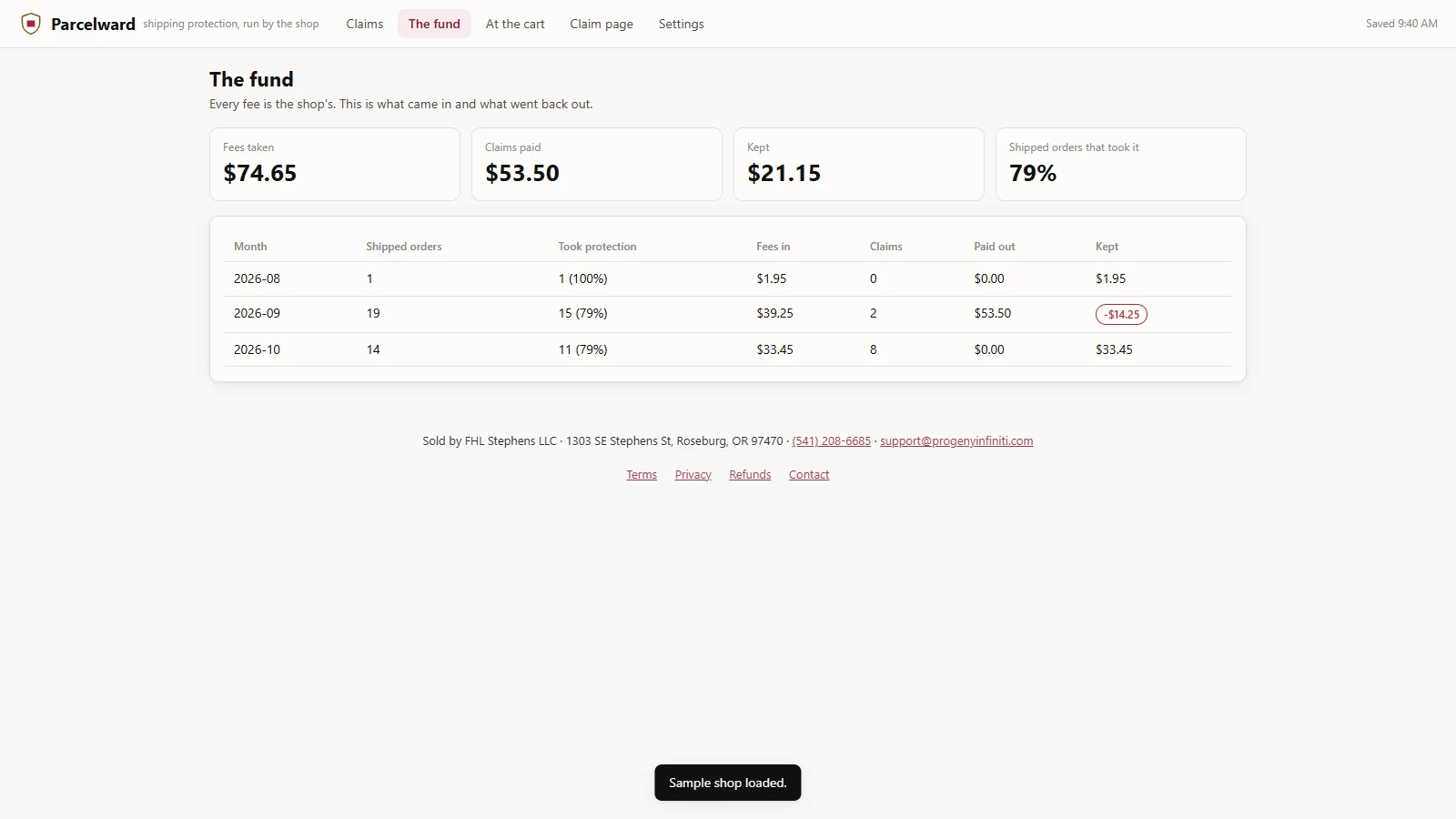Select the 2026-10 month row
The height and width of the screenshot is (819, 1456).
tap(728, 349)
